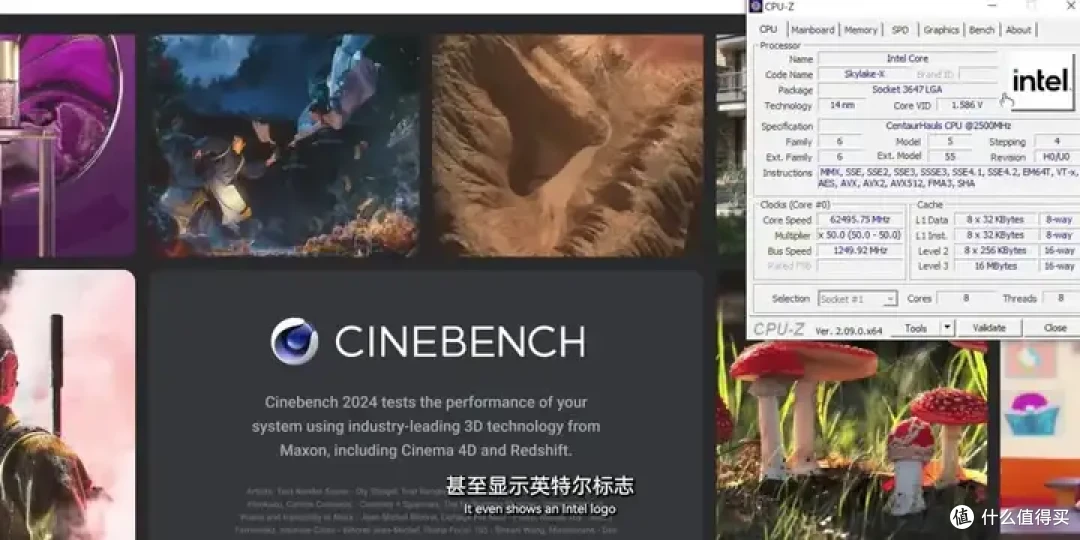Image resolution: width=1080 pixels, height=540 pixels.
Task: Click the Bus Speed value 1249.92 MHz
Action: pyautogui.click(x=860, y=251)
